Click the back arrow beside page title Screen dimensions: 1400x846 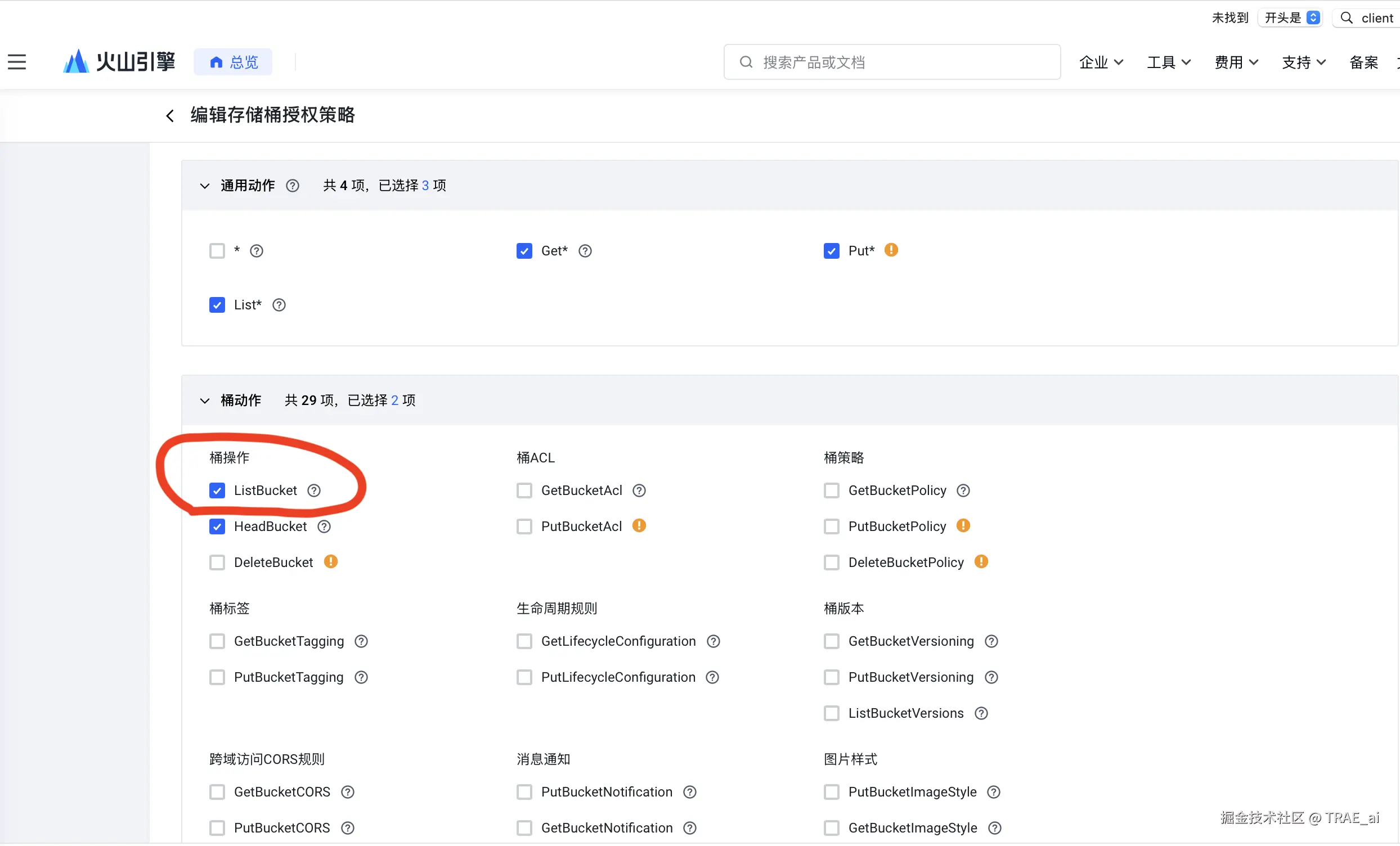(x=170, y=116)
